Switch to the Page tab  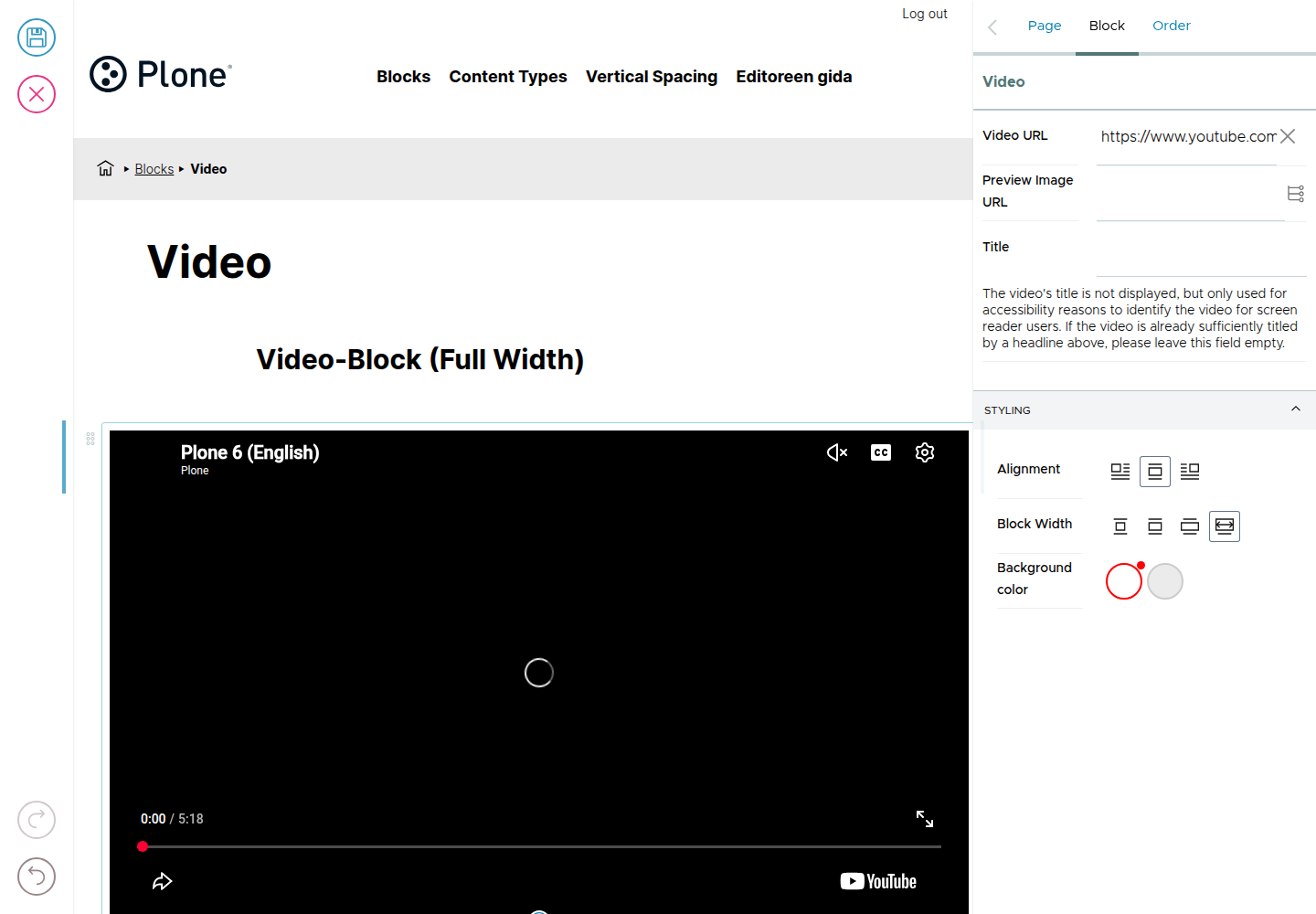(1045, 26)
